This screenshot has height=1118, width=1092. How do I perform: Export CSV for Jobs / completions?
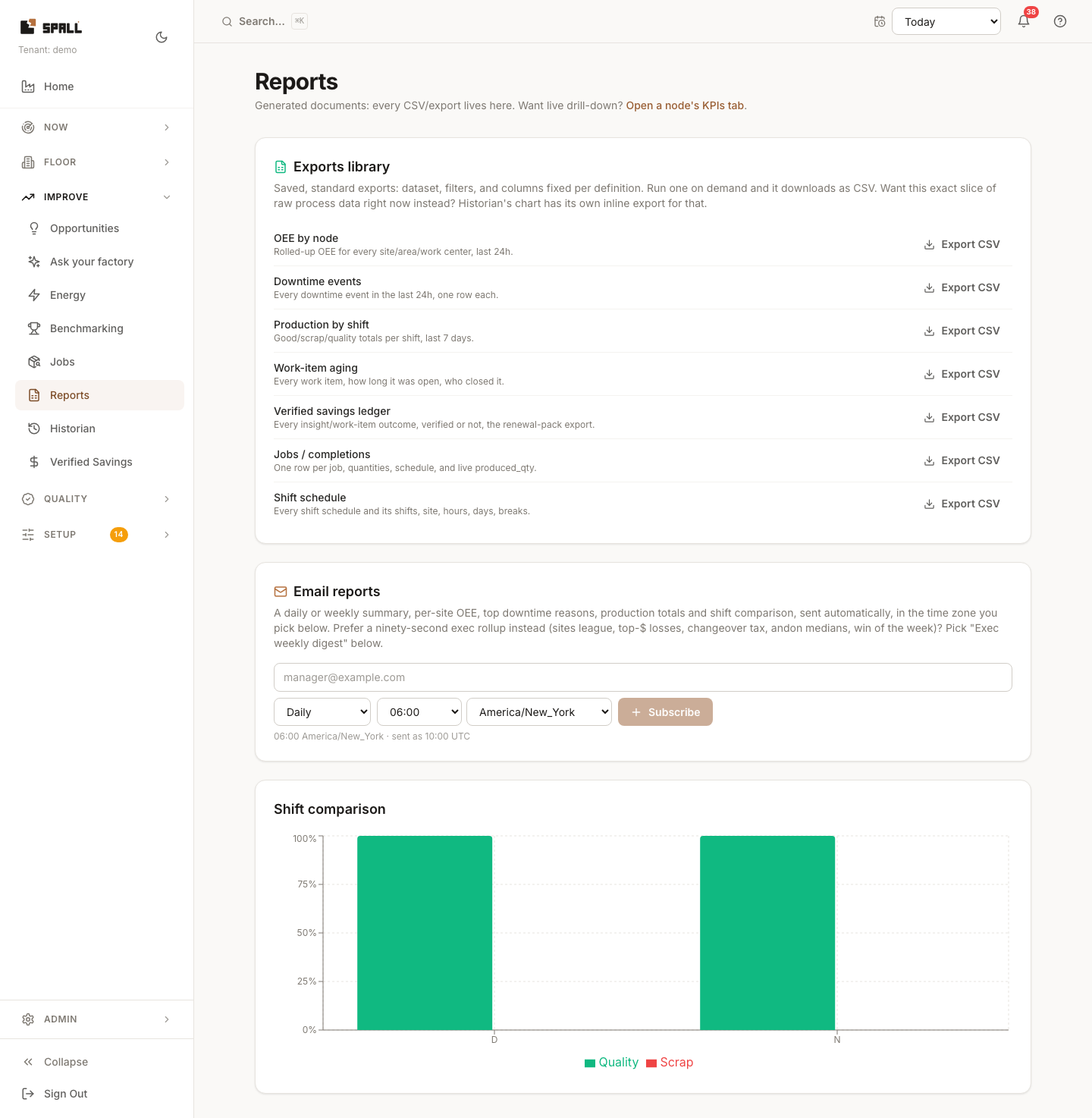(x=962, y=460)
